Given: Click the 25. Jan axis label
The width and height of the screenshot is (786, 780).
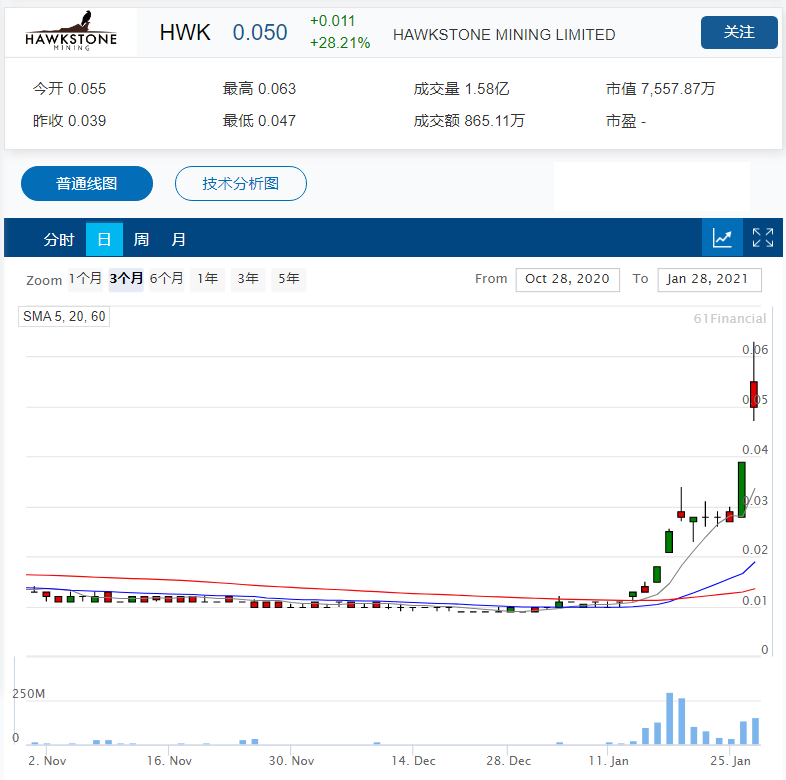Looking at the screenshot, I should click(730, 761).
